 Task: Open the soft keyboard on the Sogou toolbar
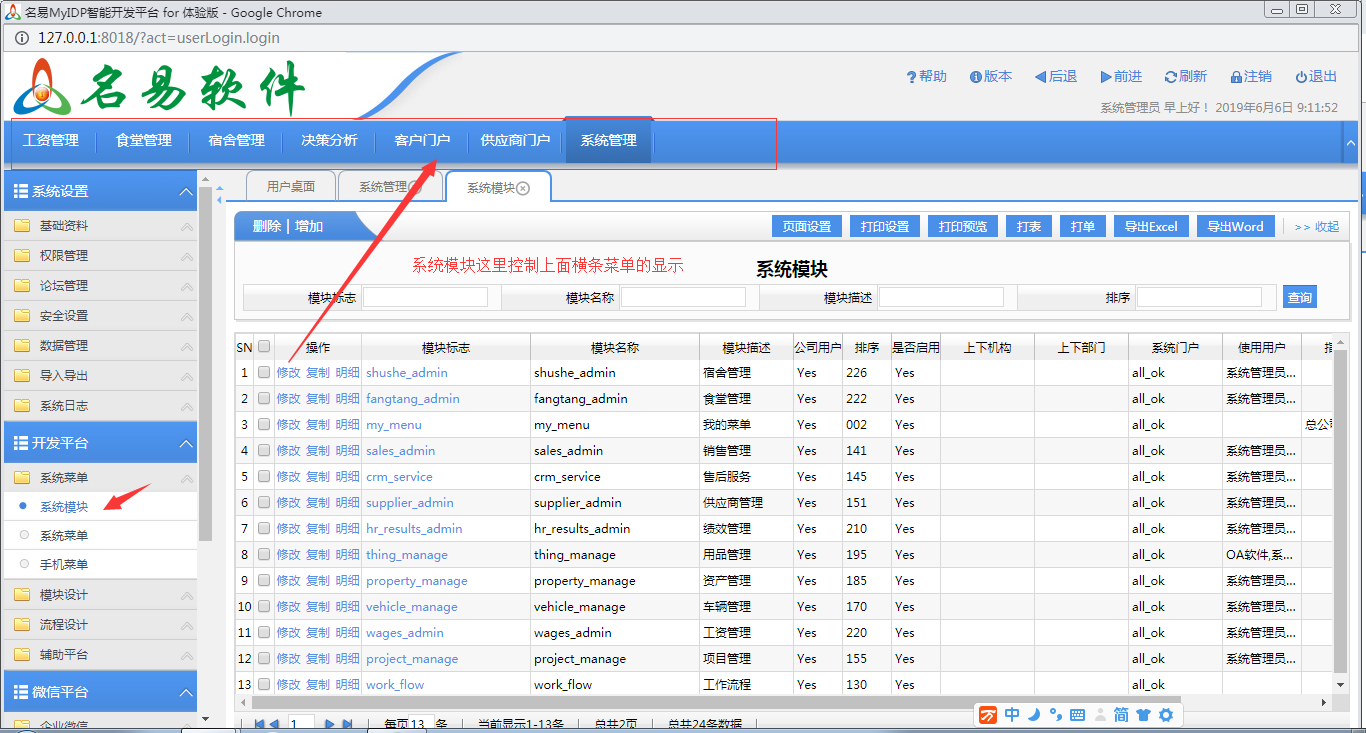coord(1078,715)
